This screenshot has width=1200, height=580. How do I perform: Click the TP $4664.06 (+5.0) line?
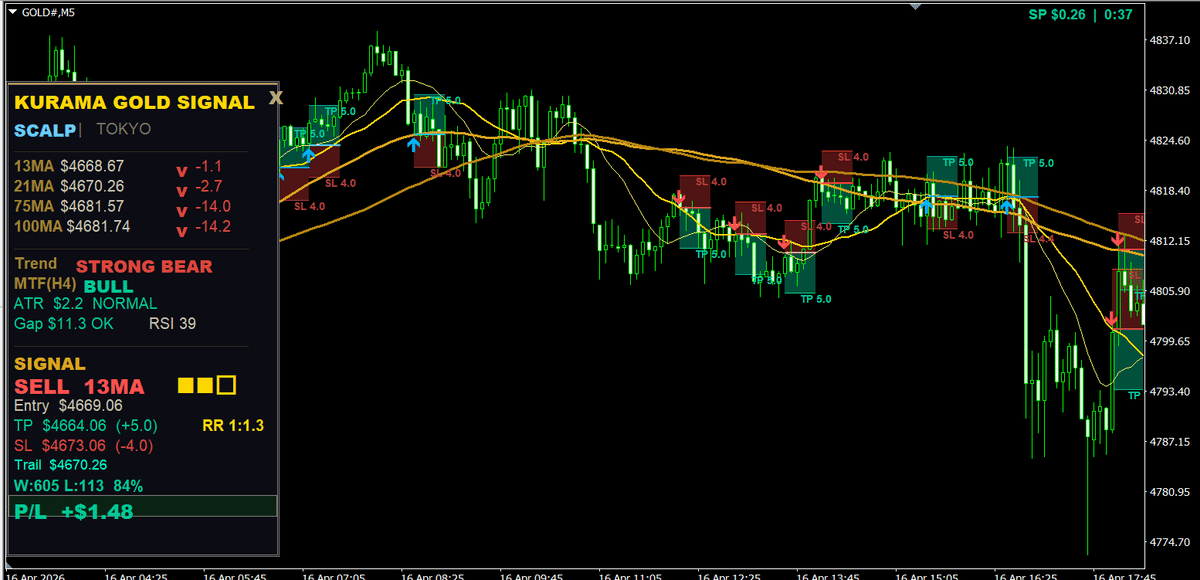tap(86, 425)
